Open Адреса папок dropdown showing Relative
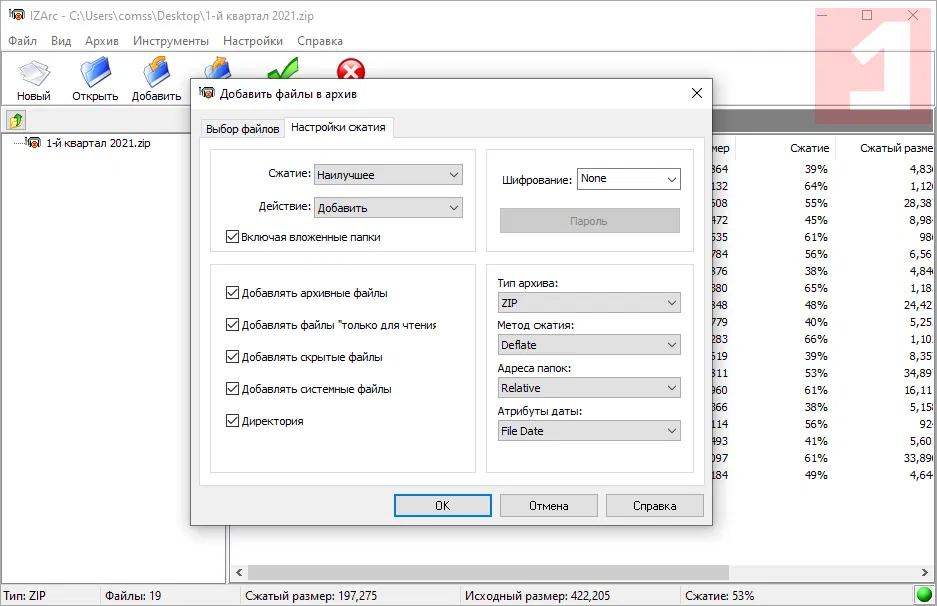This screenshot has height=606, width=937. 589,388
